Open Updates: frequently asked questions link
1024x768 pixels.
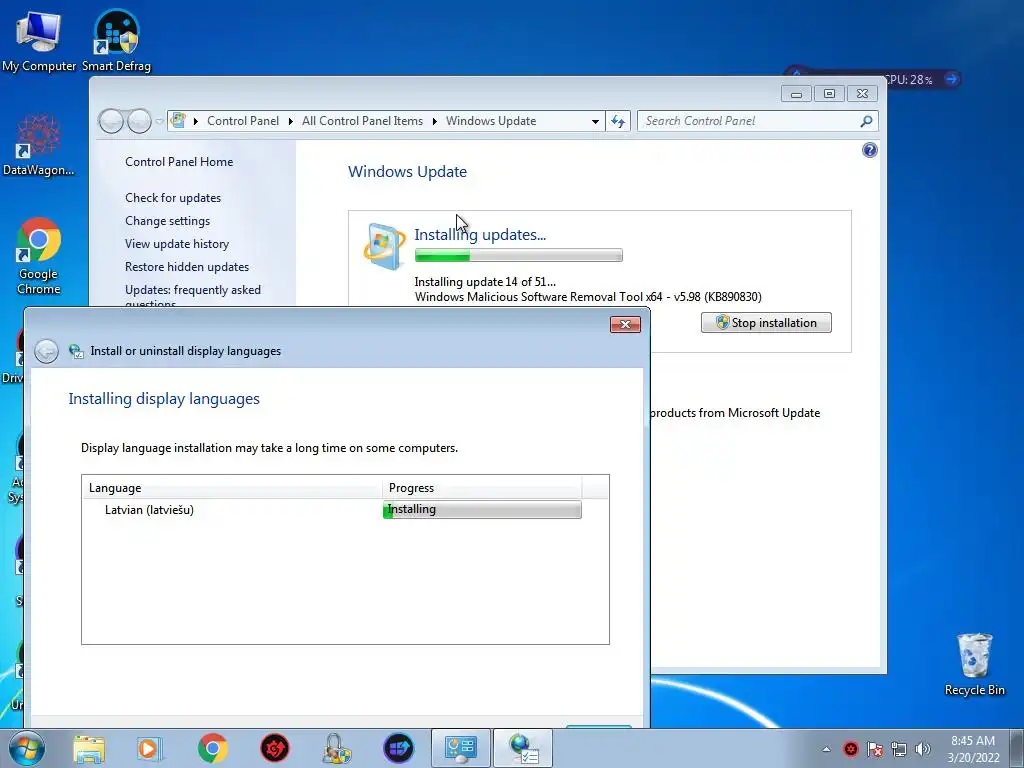click(193, 293)
